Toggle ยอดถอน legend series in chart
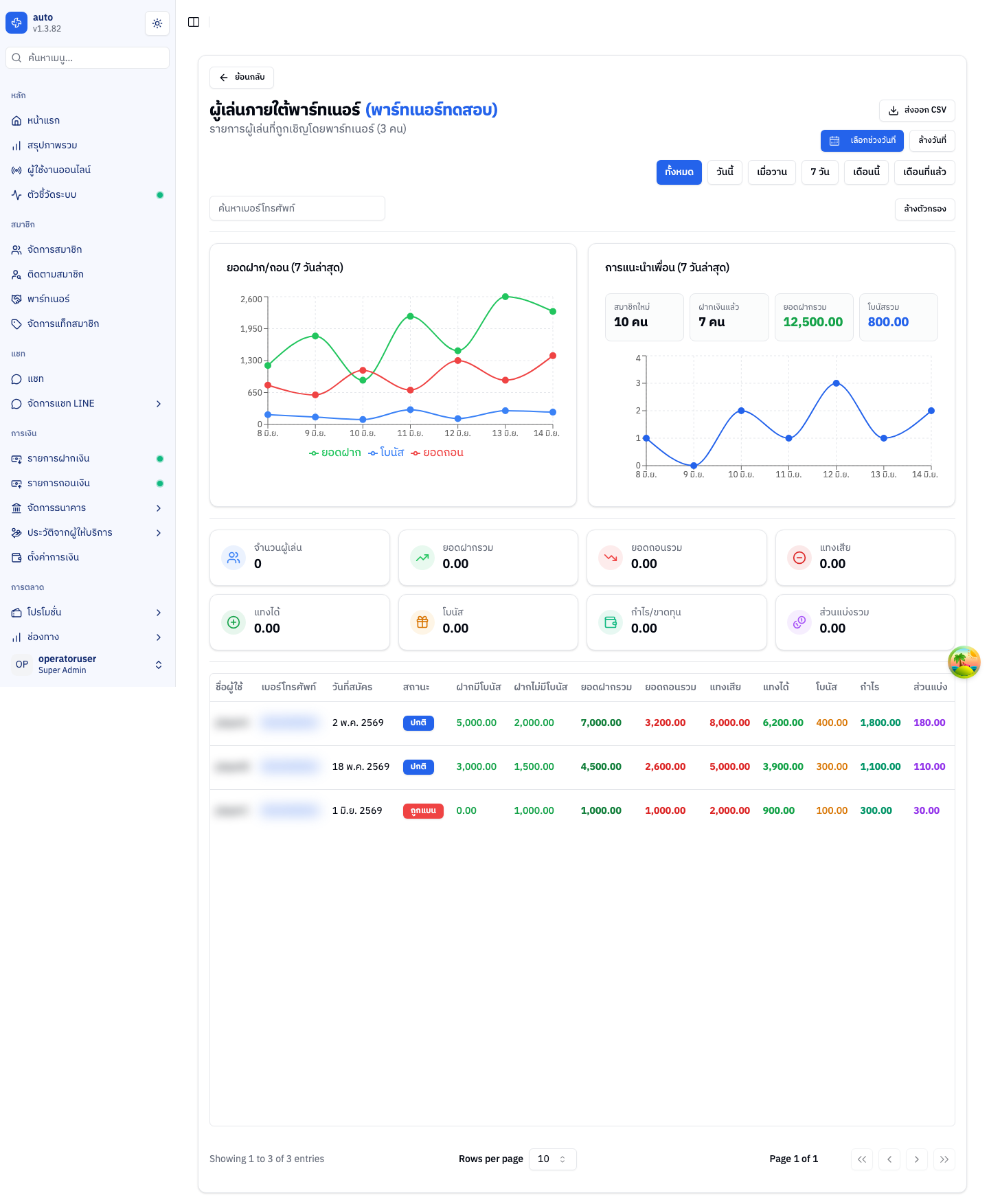Viewport: 989px width, 1204px height. tap(437, 453)
